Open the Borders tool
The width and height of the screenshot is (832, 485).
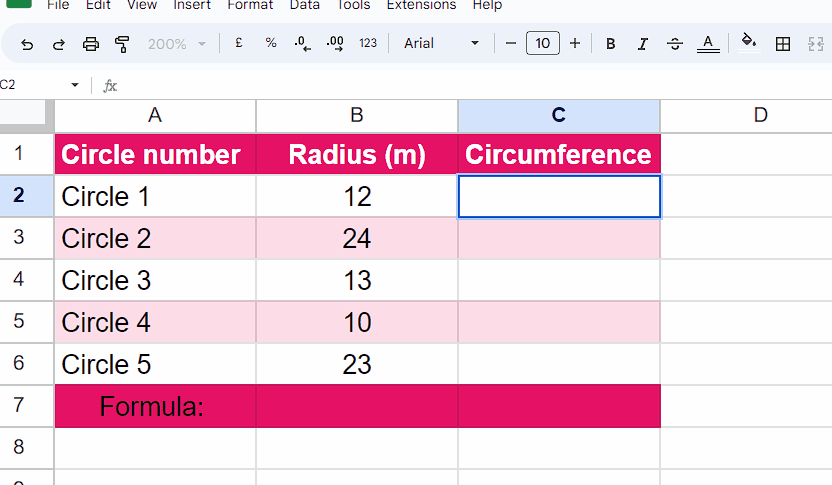point(783,44)
